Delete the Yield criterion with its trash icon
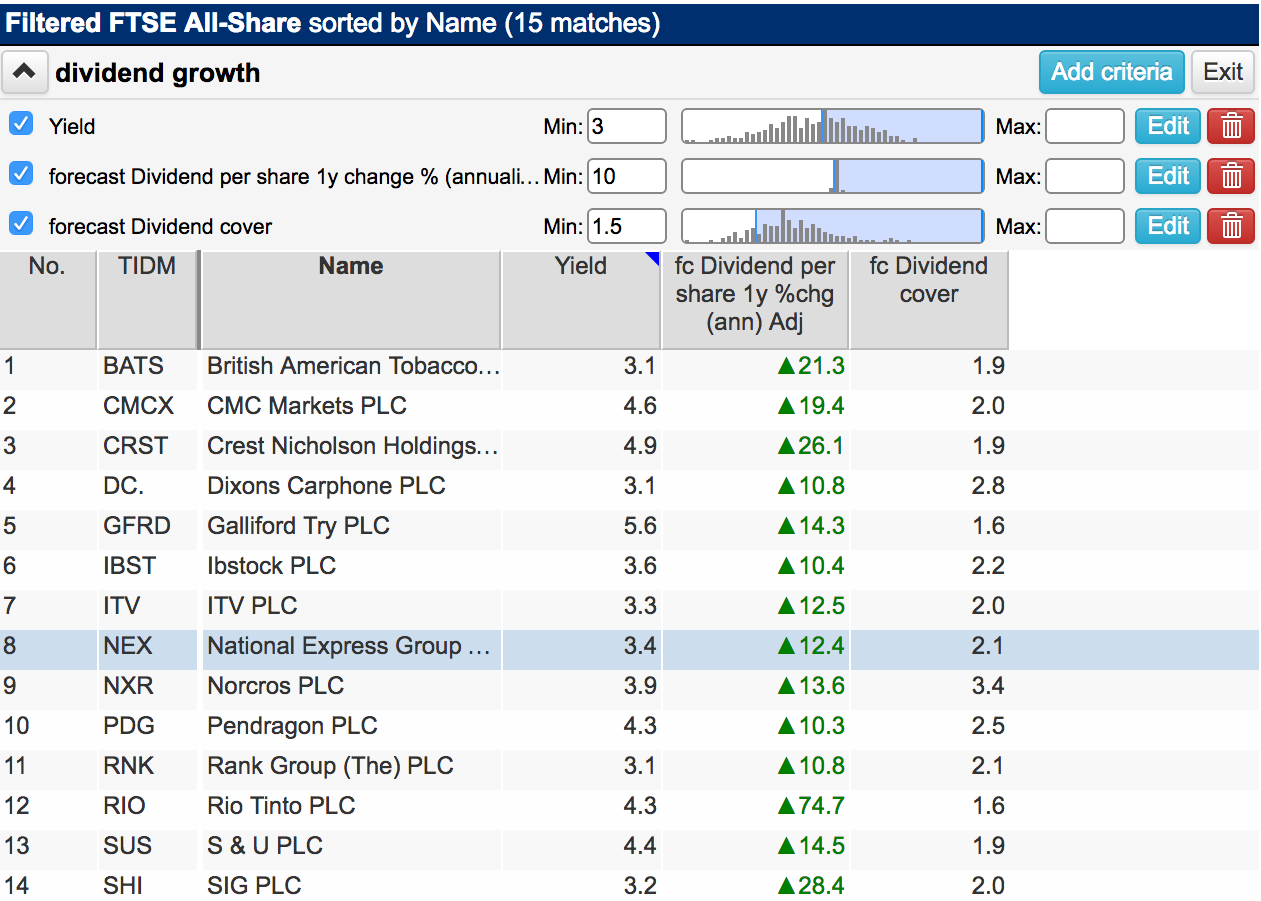This screenshot has width=1261, height=901. [x=1232, y=126]
